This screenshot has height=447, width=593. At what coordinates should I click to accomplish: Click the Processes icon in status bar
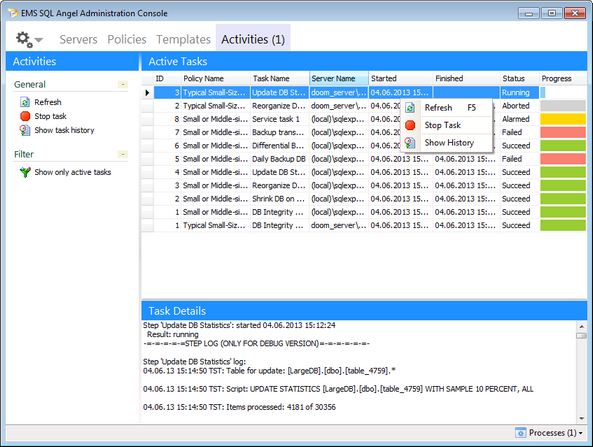pos(521,432)
